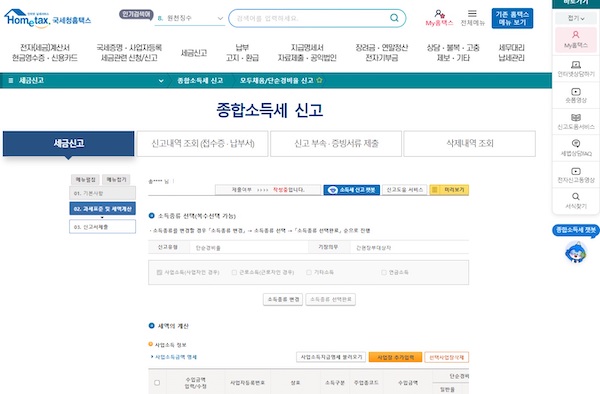Image resolution: width=600 pixels, height=394 pixels.
Task: Click the 소득세 신고 챗봇 button
Action: point(352,190)
